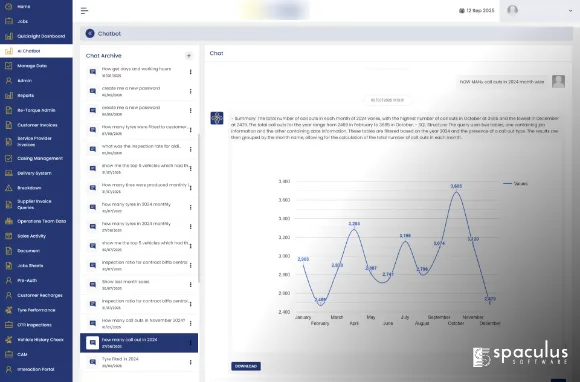Image resolution: width=580 pixels, height=382 pixels.
Task: Click the chatbot avatar icon beside response
Action: click(217, 118)
